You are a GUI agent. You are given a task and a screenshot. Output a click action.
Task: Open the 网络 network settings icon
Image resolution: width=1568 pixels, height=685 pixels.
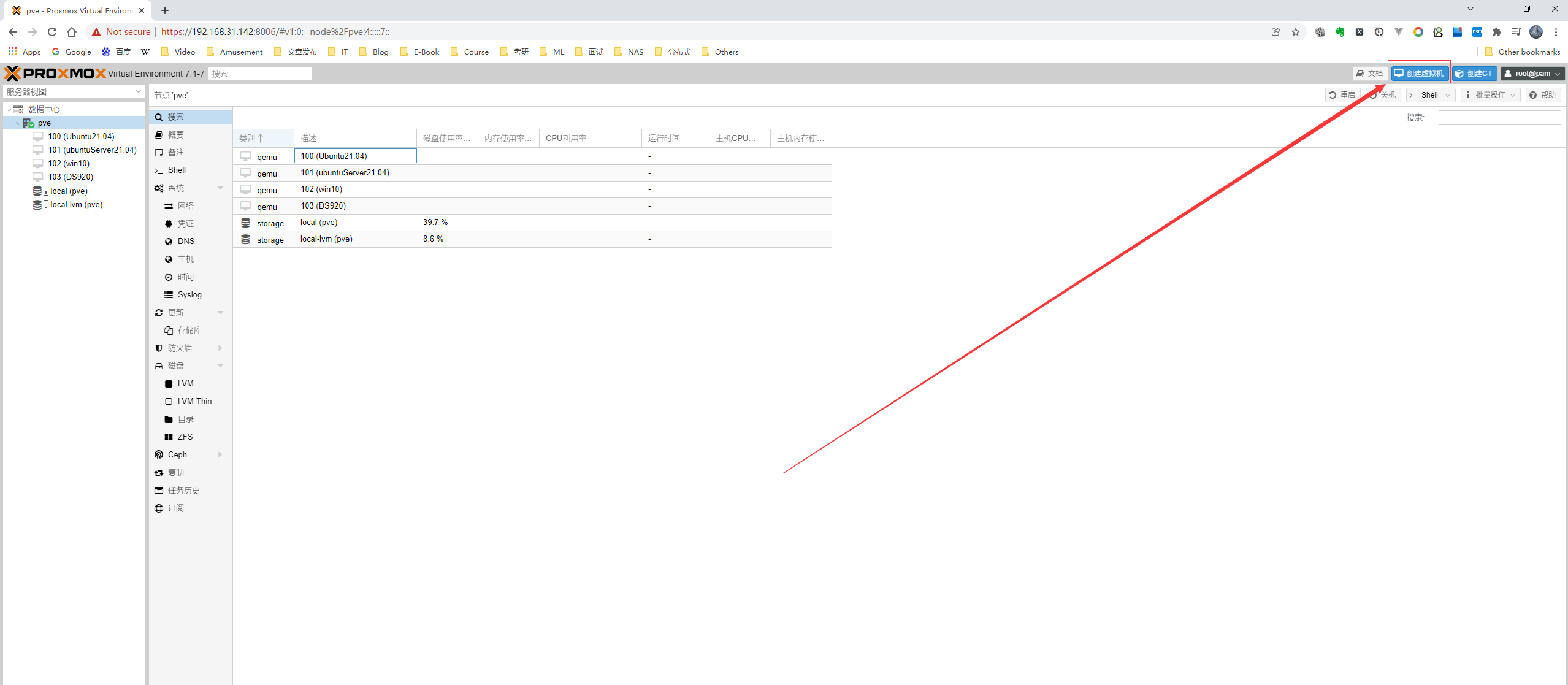tap(169, 206)
